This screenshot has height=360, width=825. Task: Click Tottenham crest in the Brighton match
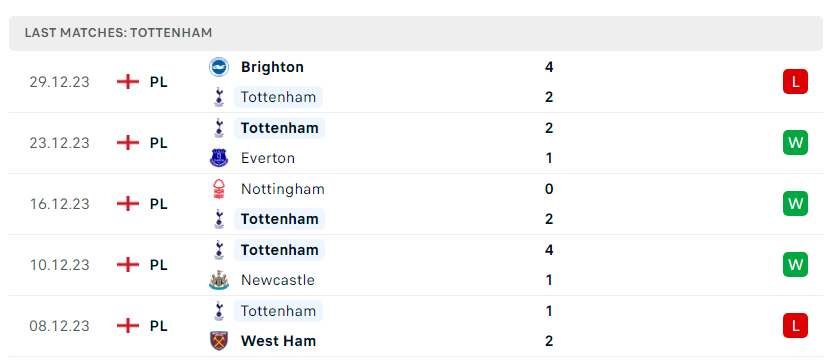click(x=219, y=97)
